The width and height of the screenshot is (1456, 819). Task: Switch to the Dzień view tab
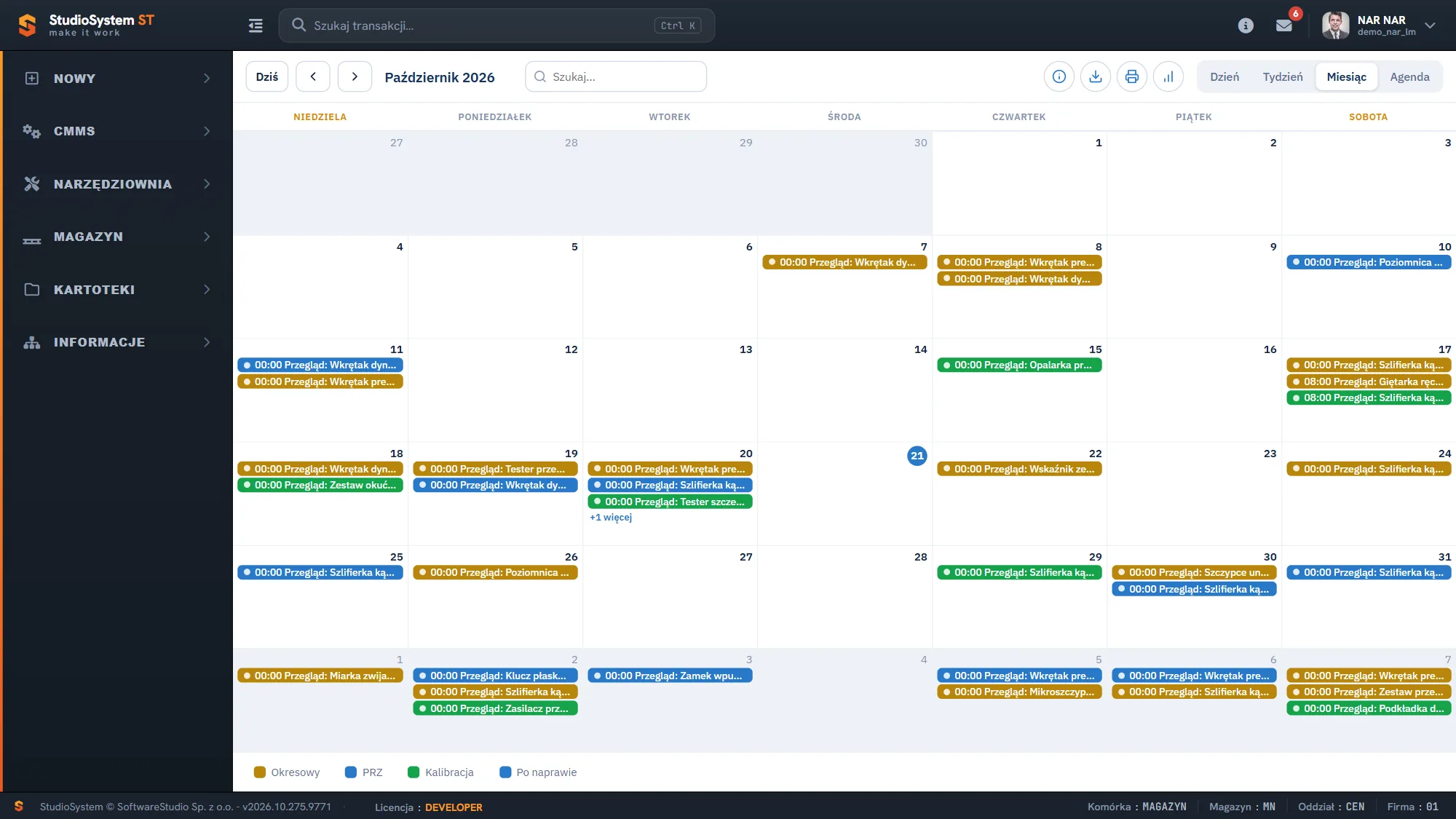[x=1224, y=76]
